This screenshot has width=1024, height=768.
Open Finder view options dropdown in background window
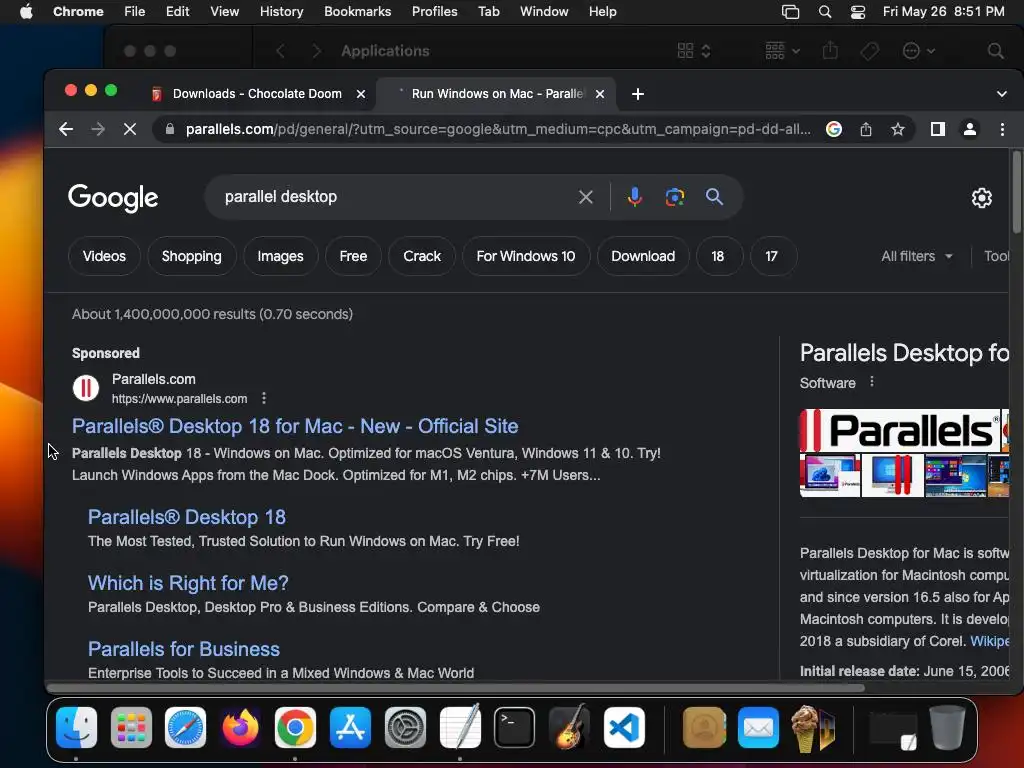[694, 51]
